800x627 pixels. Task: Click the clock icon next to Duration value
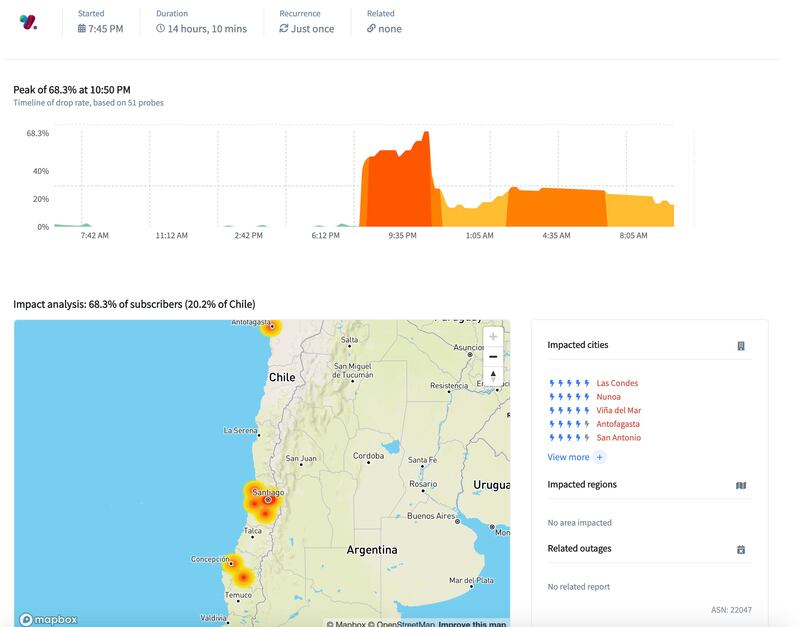point(161,29)
